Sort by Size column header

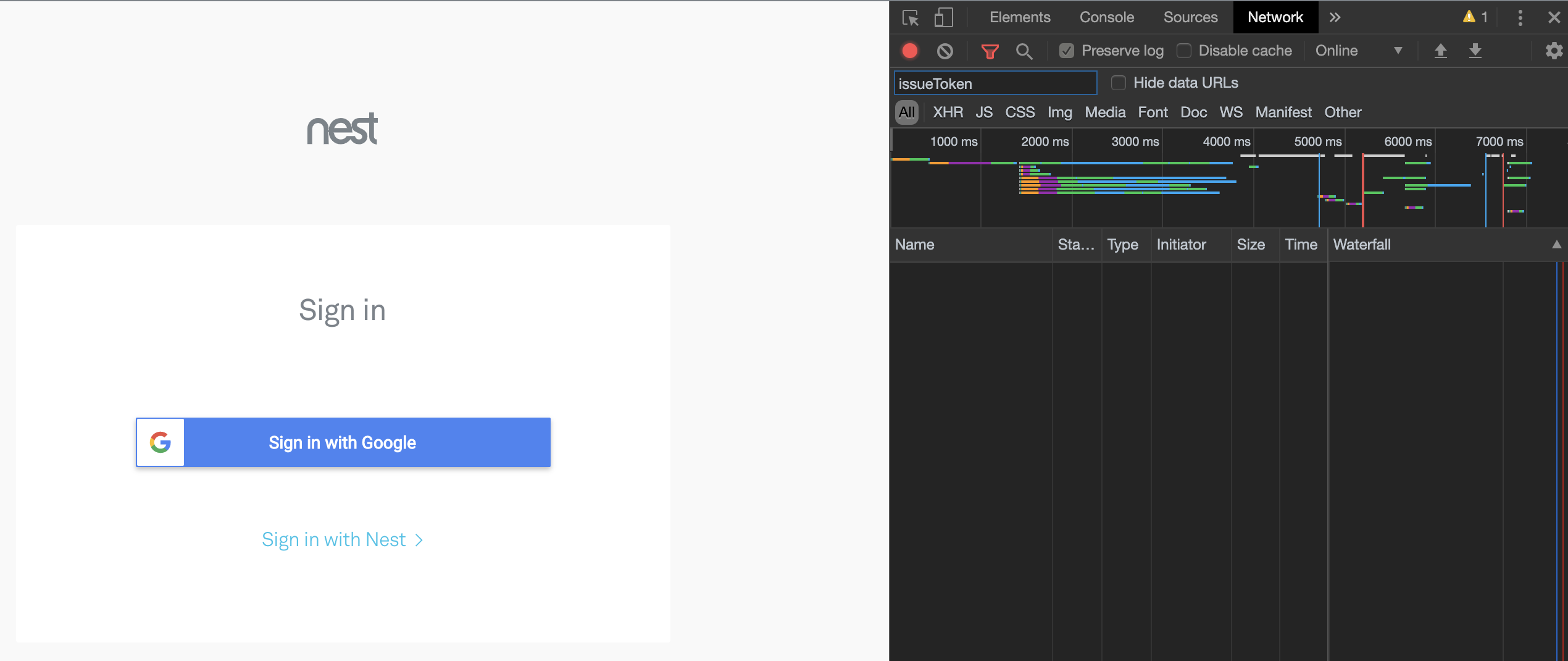[1255, 245]
